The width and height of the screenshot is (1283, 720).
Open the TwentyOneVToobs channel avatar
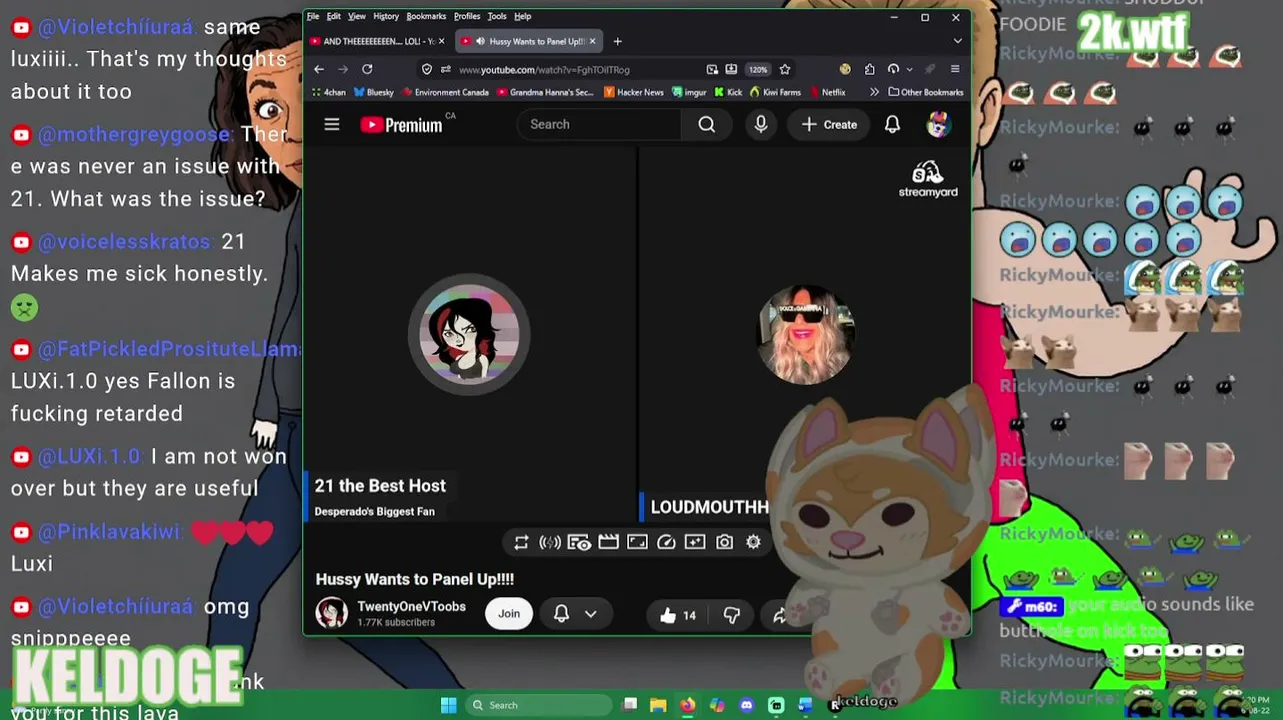(332, 613)
